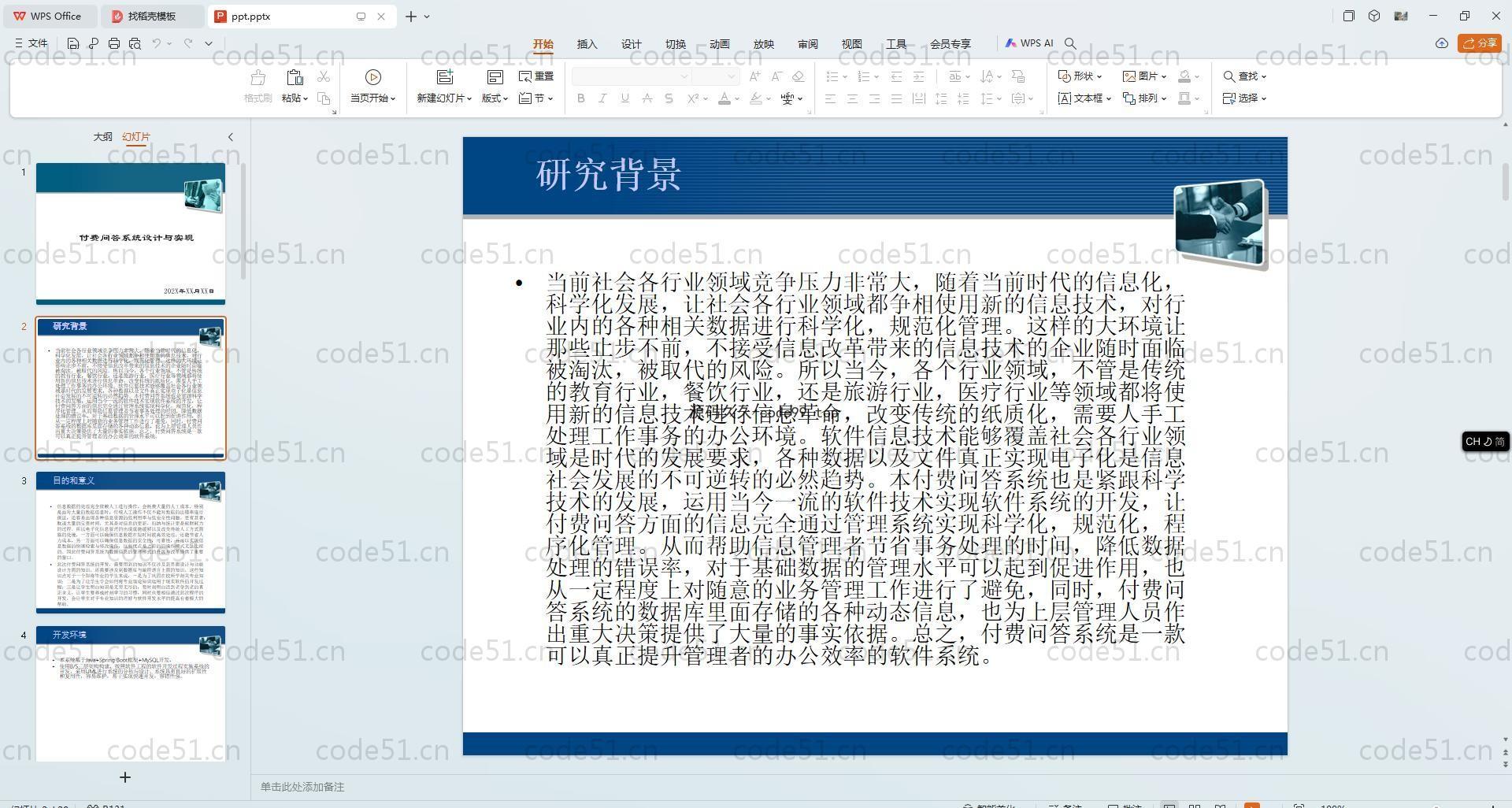This screenshot has width=1512, height=808.
Task: Open the 形状 shapes dropdown
Action: point(1080,76)
